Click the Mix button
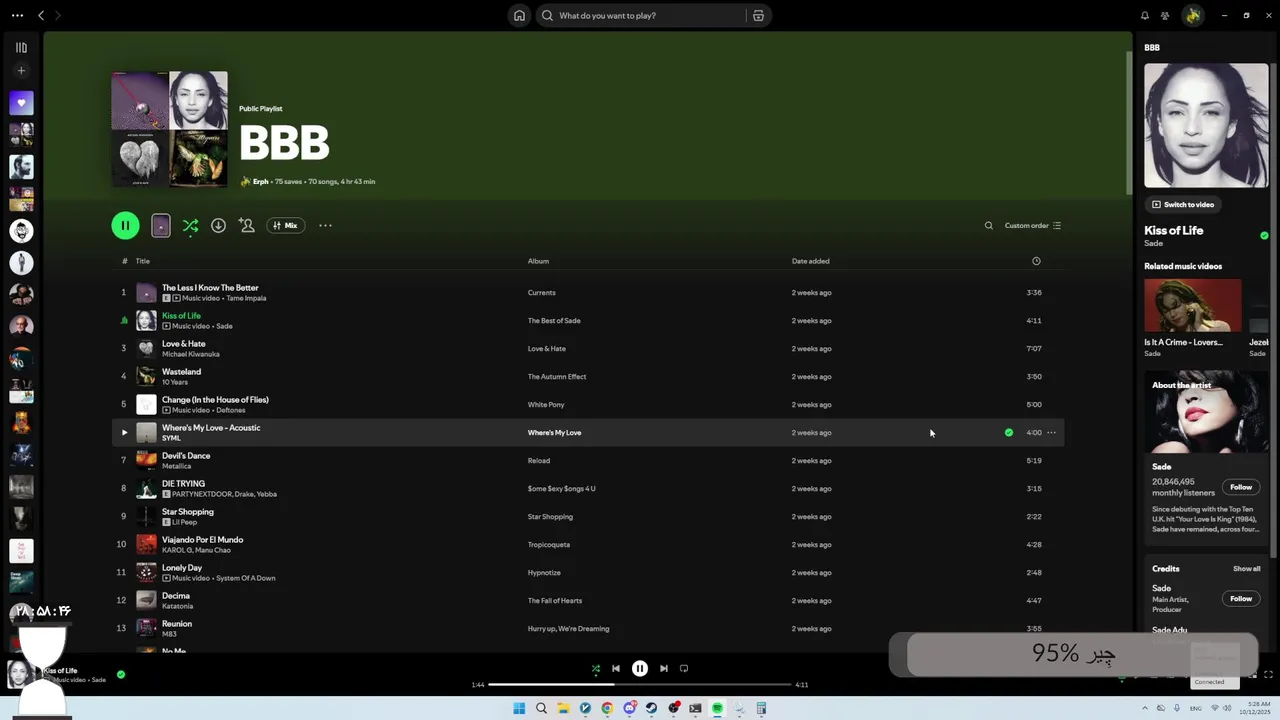The width and height of the screenshot is (1280, 720). pyautogui.click(x=286, y=225)
